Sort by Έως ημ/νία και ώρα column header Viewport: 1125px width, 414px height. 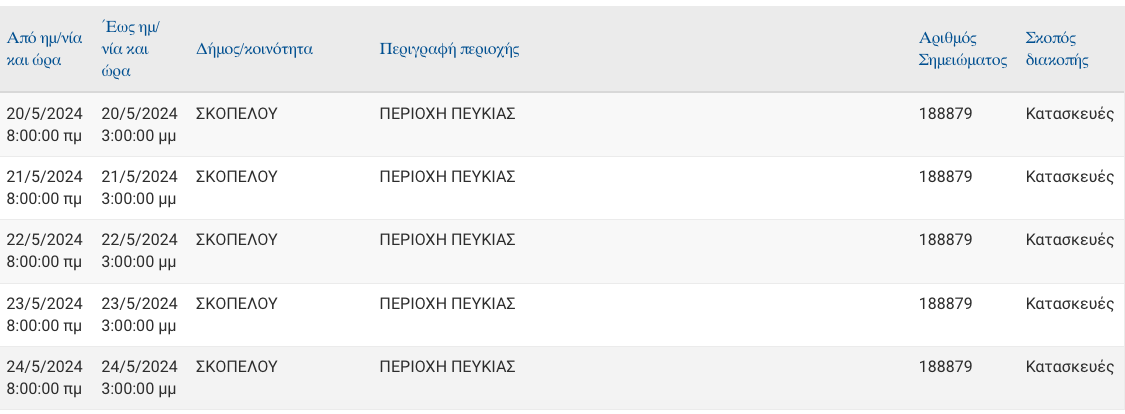(x=130, y=50)
